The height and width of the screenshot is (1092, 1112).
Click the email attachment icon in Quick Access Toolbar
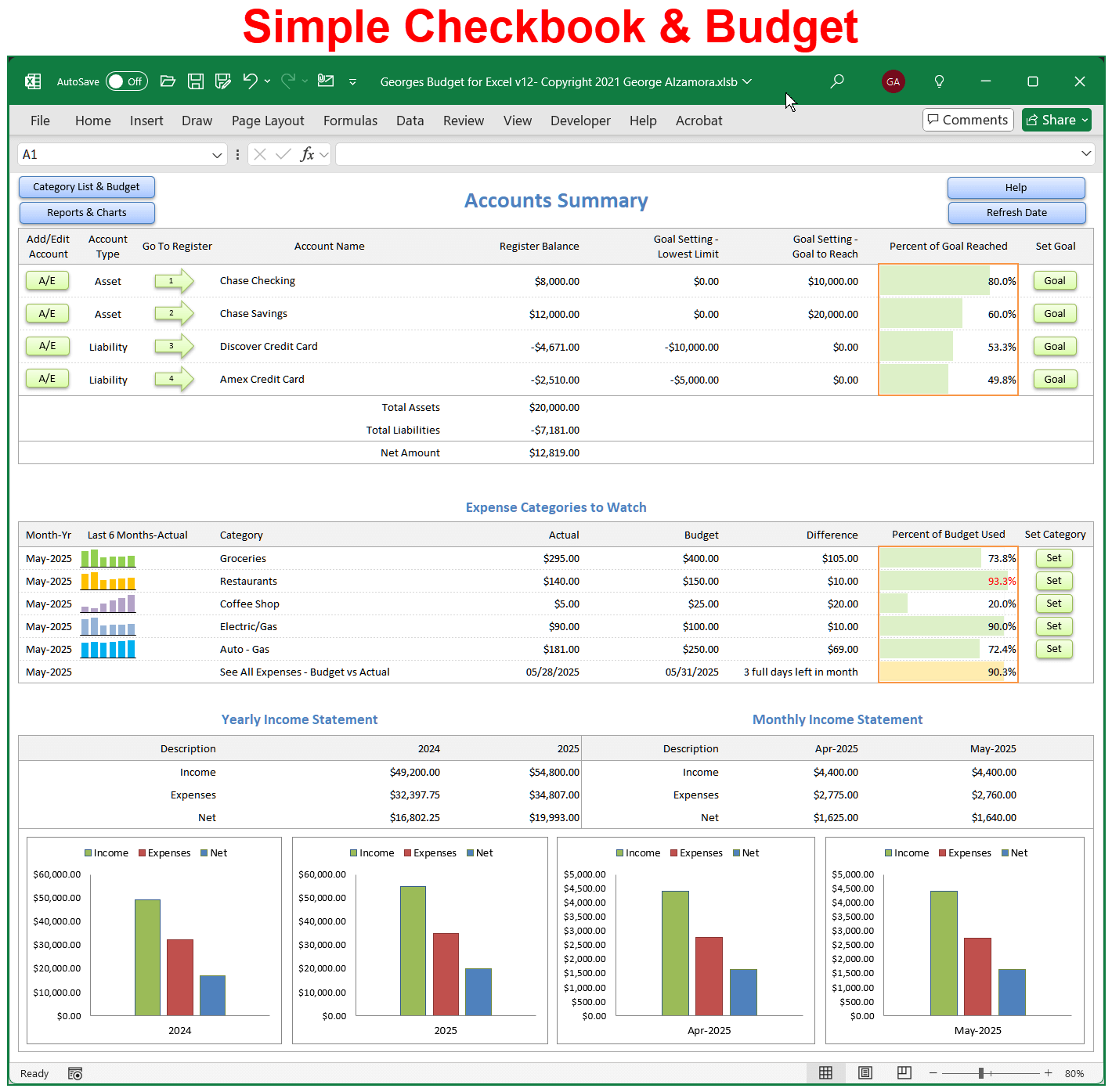coord(325,81)
